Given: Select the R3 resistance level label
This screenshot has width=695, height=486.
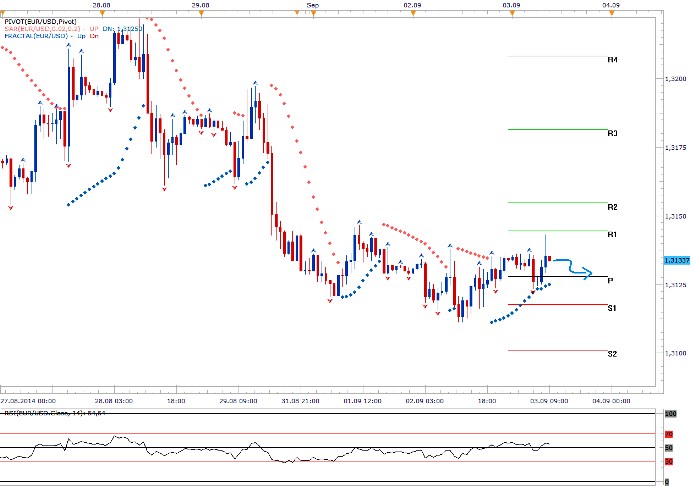Looking at the screenshot, I should pyautogui.click(x=612, y=133).
